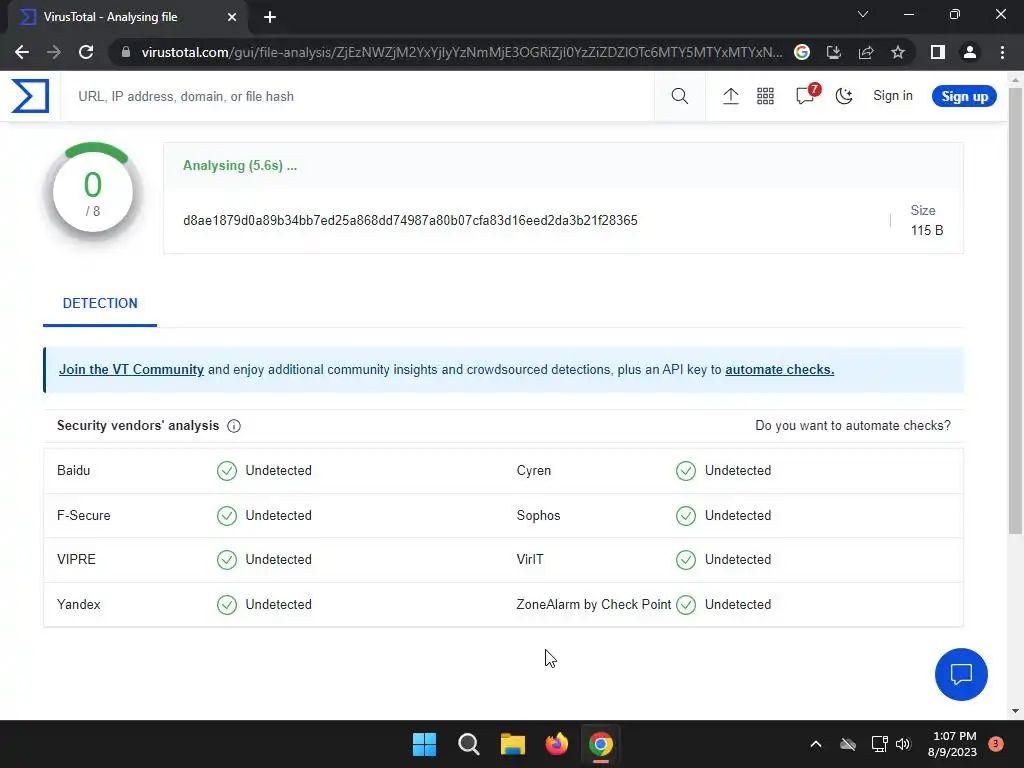
Task: Click the browser forward arrow
Action: coord(54,52)
